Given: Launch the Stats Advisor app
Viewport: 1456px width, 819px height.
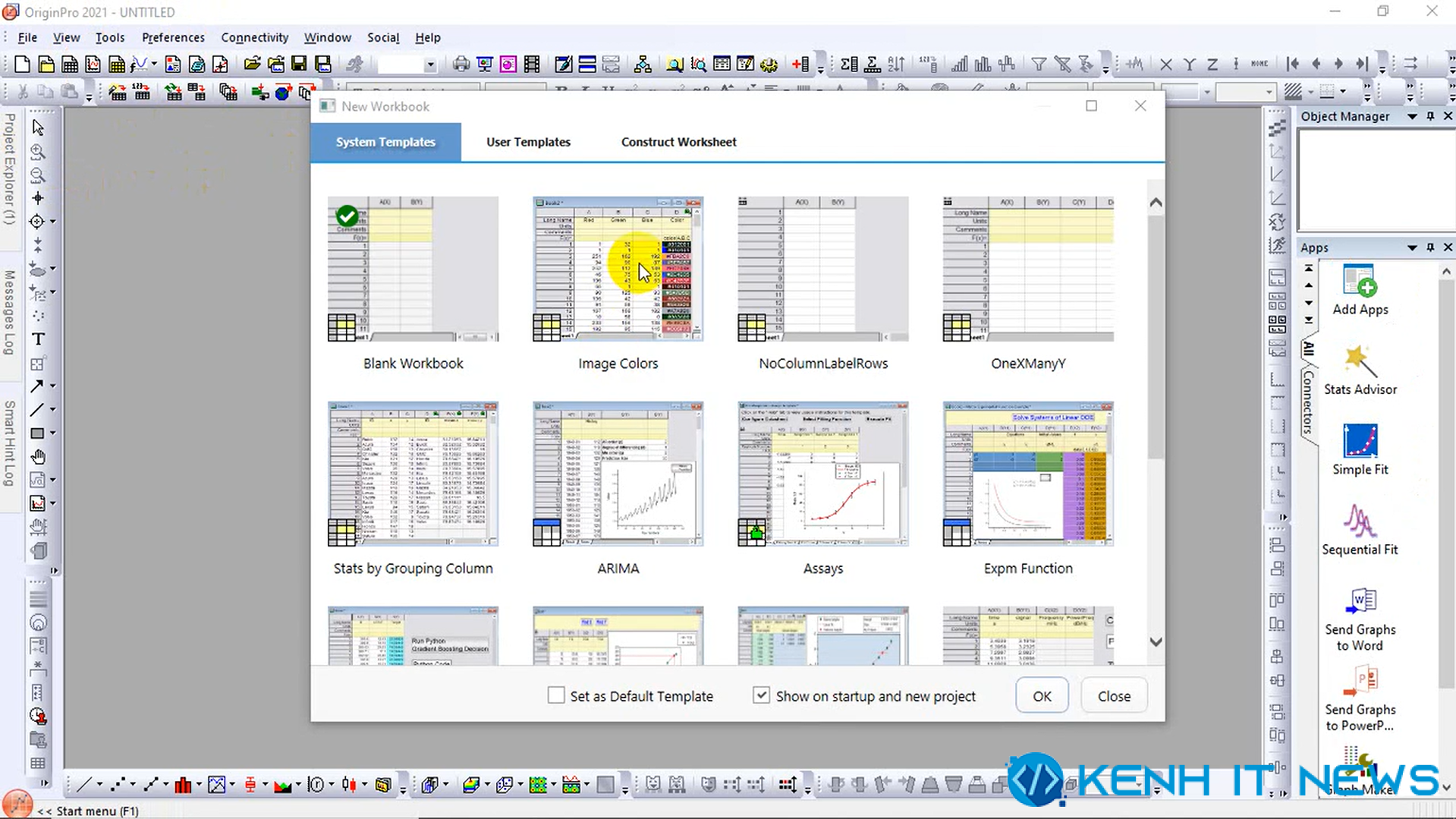Looking at the screenshot, I should (x=1360, y=361).
